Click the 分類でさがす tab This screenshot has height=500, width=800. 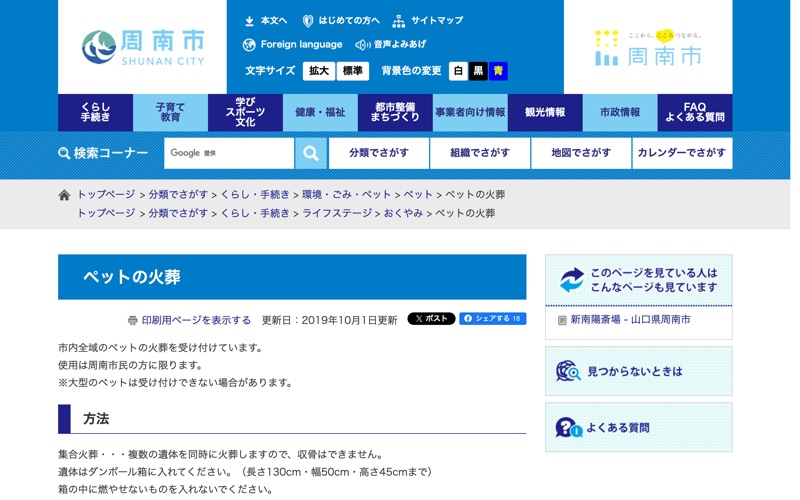tap(379, 153)
